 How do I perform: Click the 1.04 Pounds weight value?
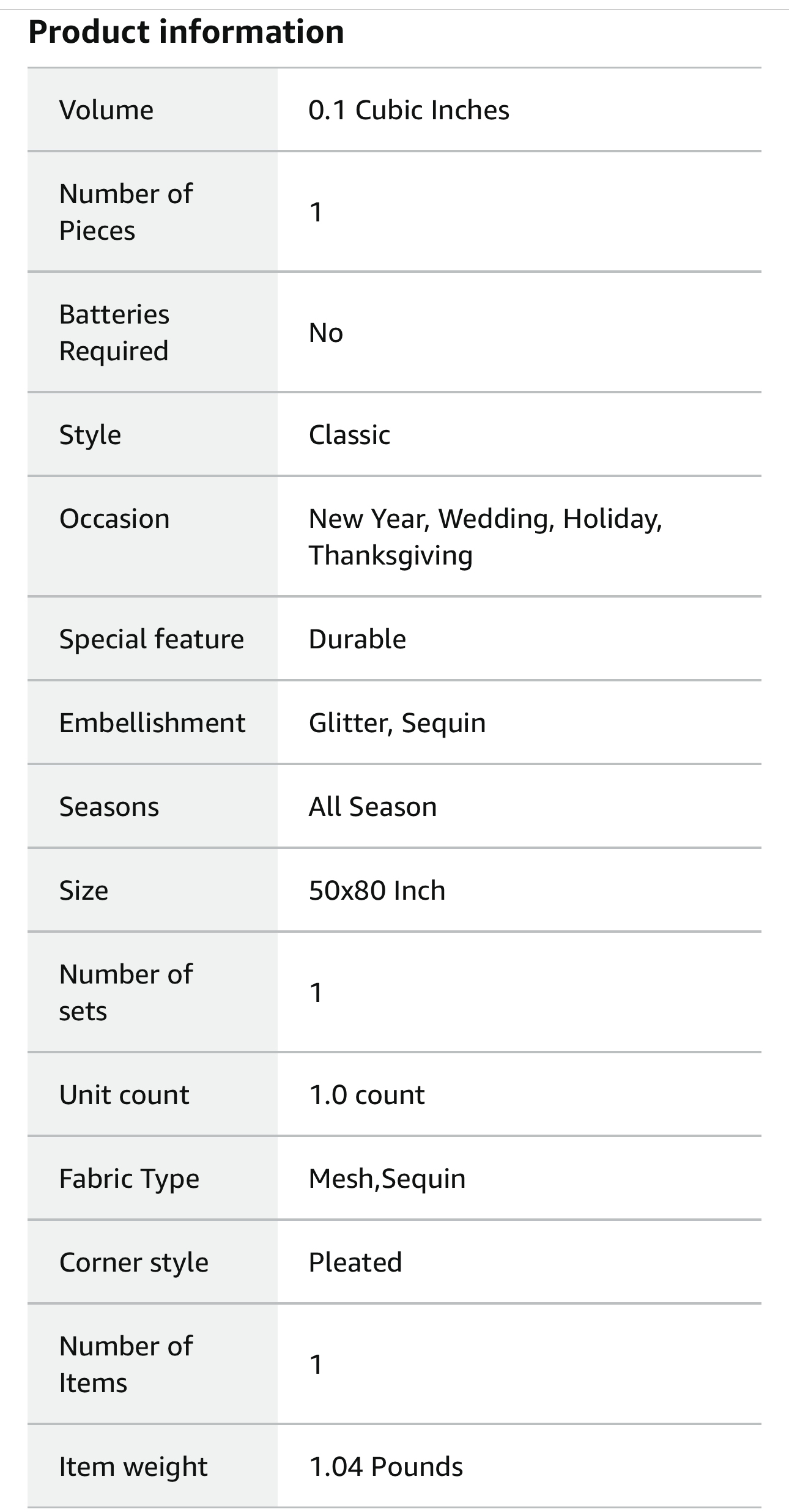(386, 1467)
